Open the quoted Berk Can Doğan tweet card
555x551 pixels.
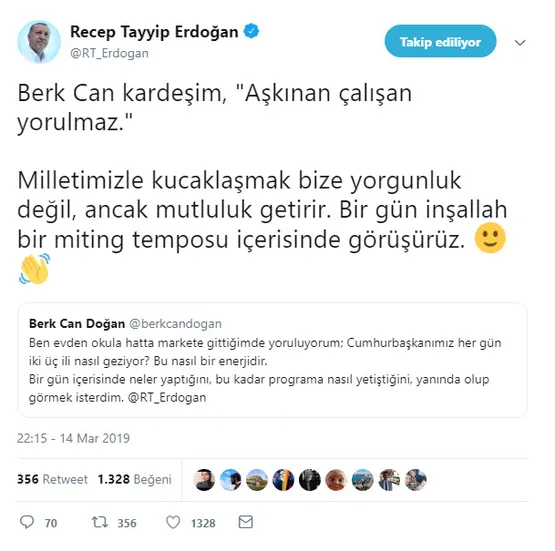tap(272, 360)
